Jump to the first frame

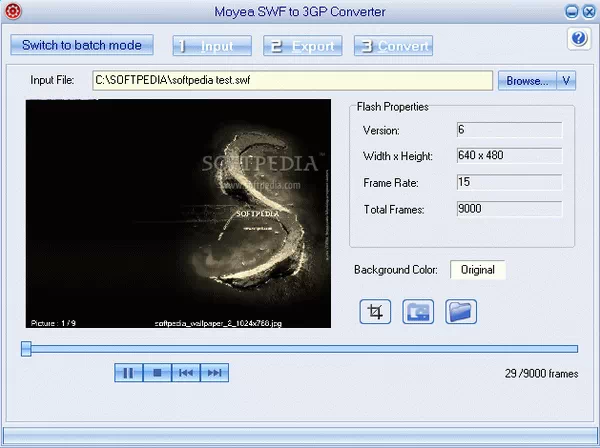click(x=186, y=373)
